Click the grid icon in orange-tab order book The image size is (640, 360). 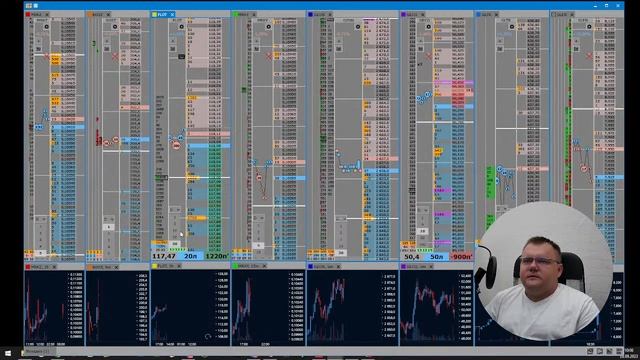click(107, 49)
